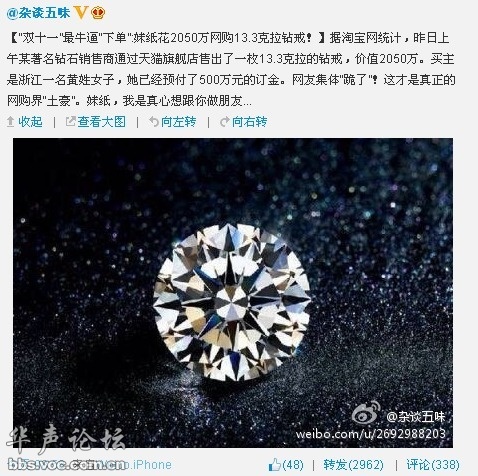Click the 转发(2962) repost link

[353, 465]
